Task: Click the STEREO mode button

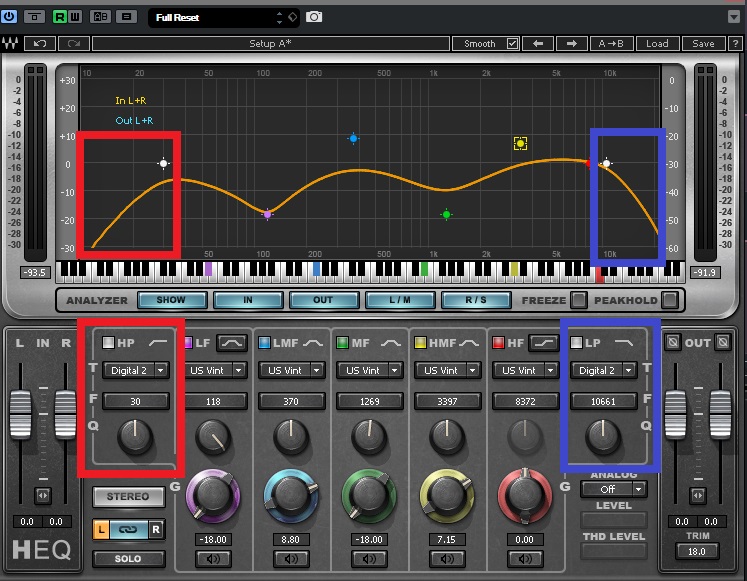Action: point(128,497)
